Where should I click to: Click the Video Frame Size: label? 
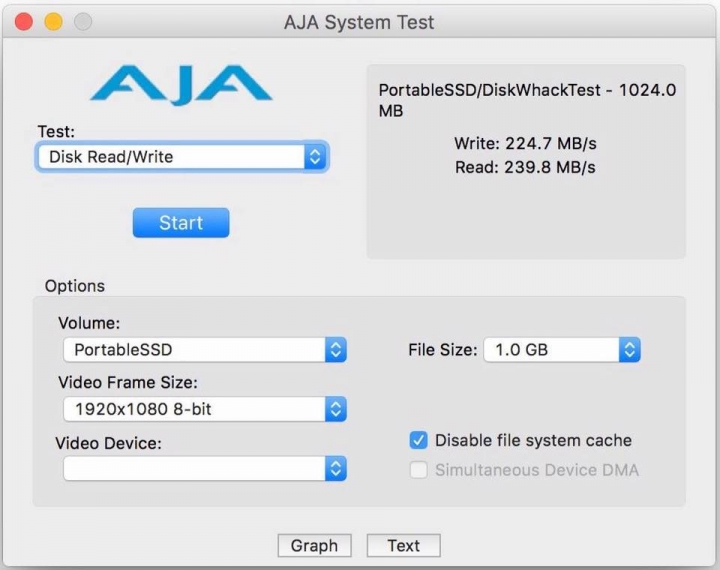pos(128,382)
